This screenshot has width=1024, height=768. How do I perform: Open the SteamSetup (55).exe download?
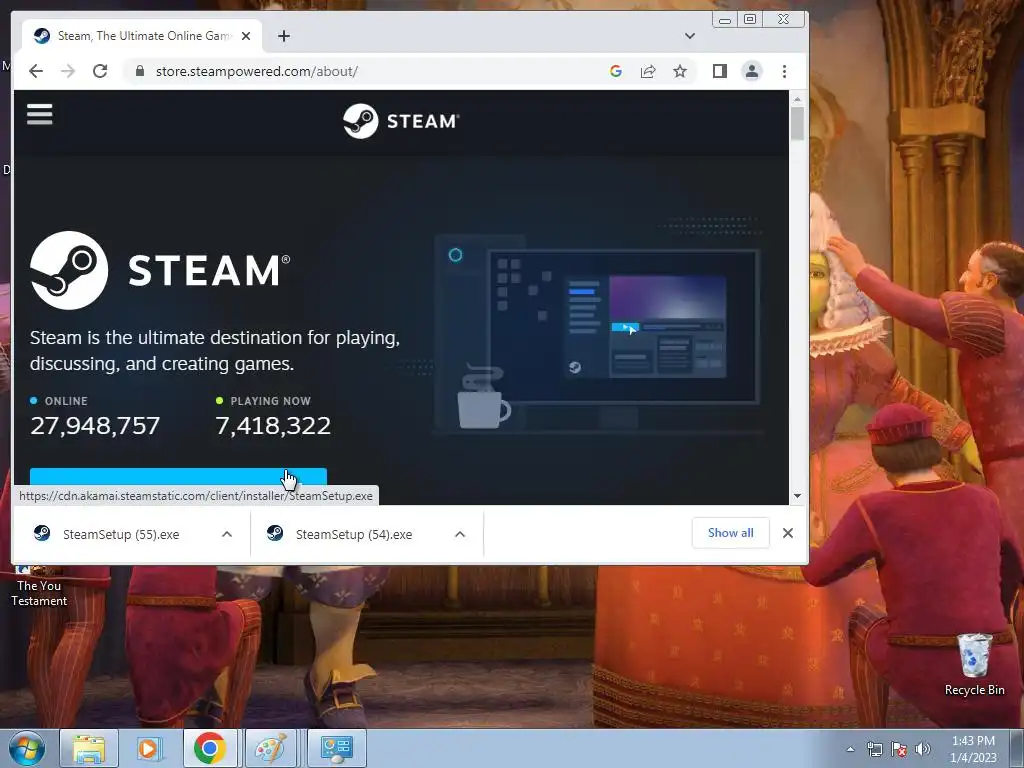[x=121, y=534]
